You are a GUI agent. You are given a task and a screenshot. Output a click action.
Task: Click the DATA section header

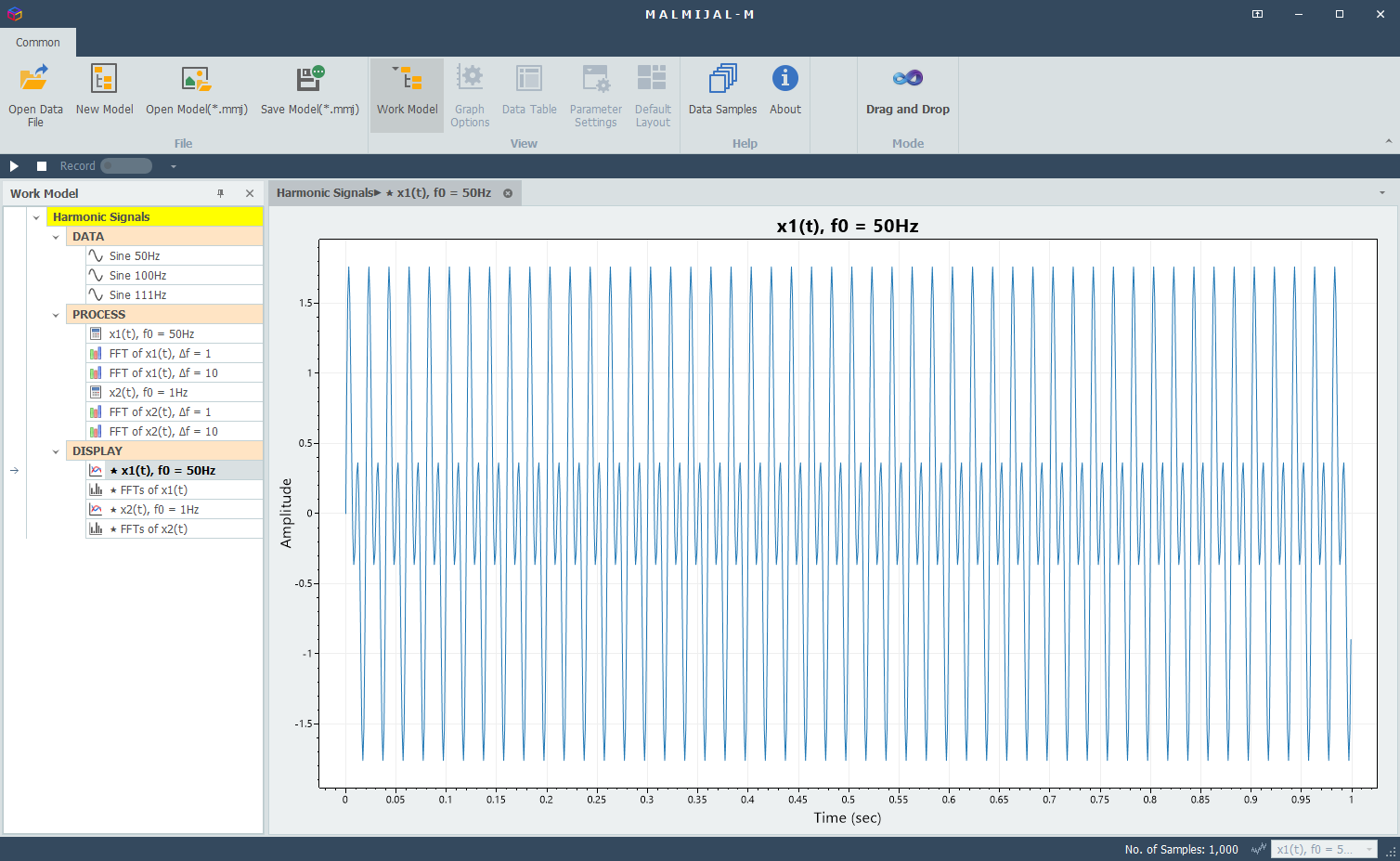(164, 237)
